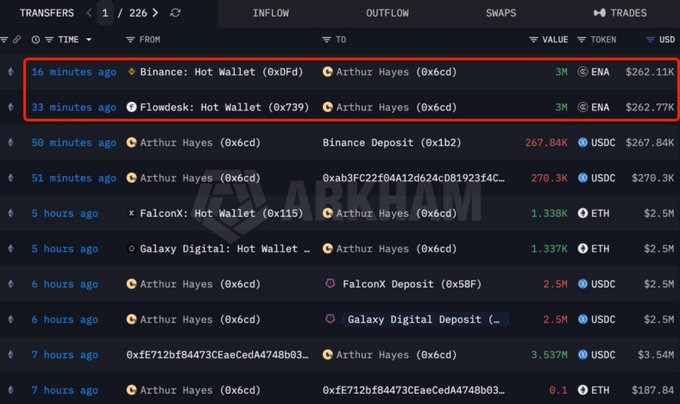The width and height of the screenshot is (680, 404).
Task: Open the 16 minutes ago transaction link
Action: (x=74, y=72)
